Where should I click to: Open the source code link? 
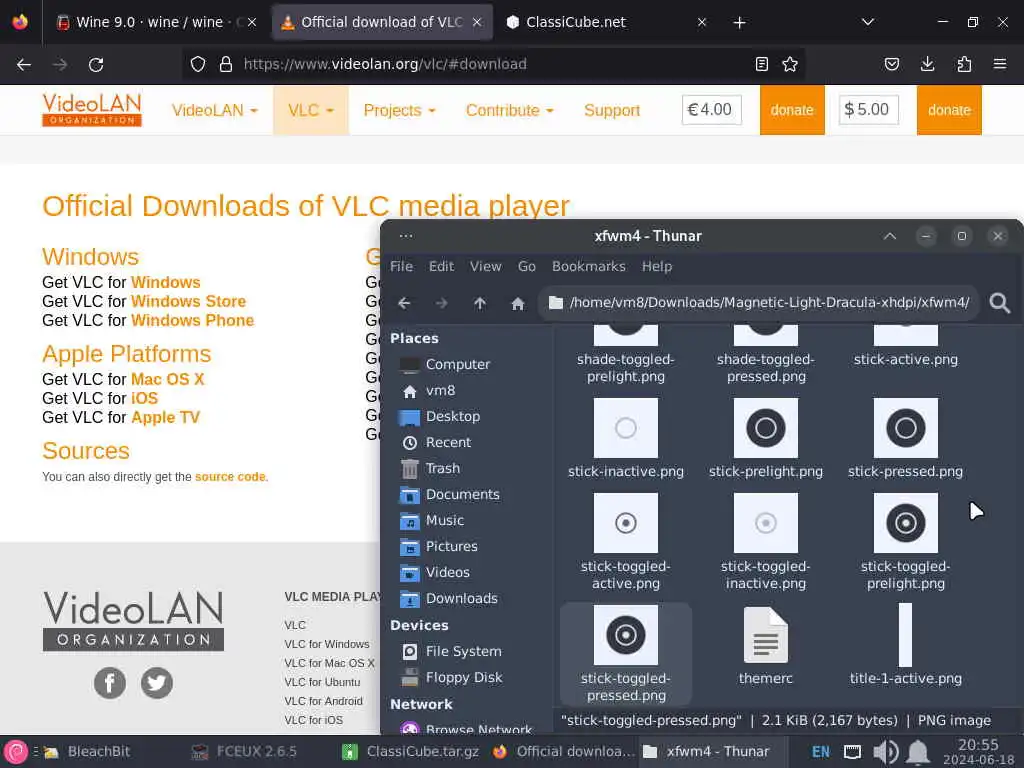[x=230, y=477]
